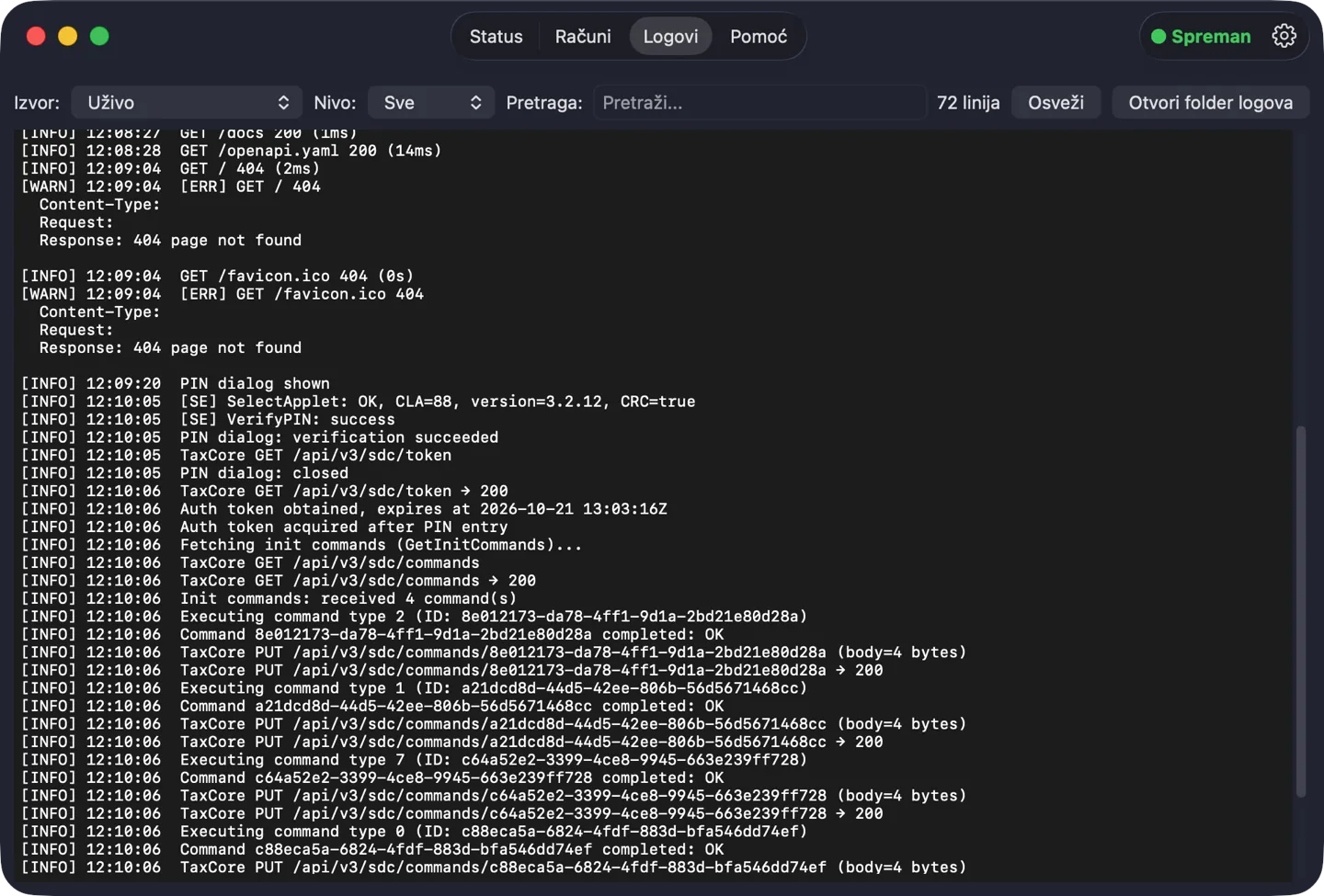Click log line 'Auth token obtained, expires at'
1324x896 pixels.
click(x=344, y=509)
